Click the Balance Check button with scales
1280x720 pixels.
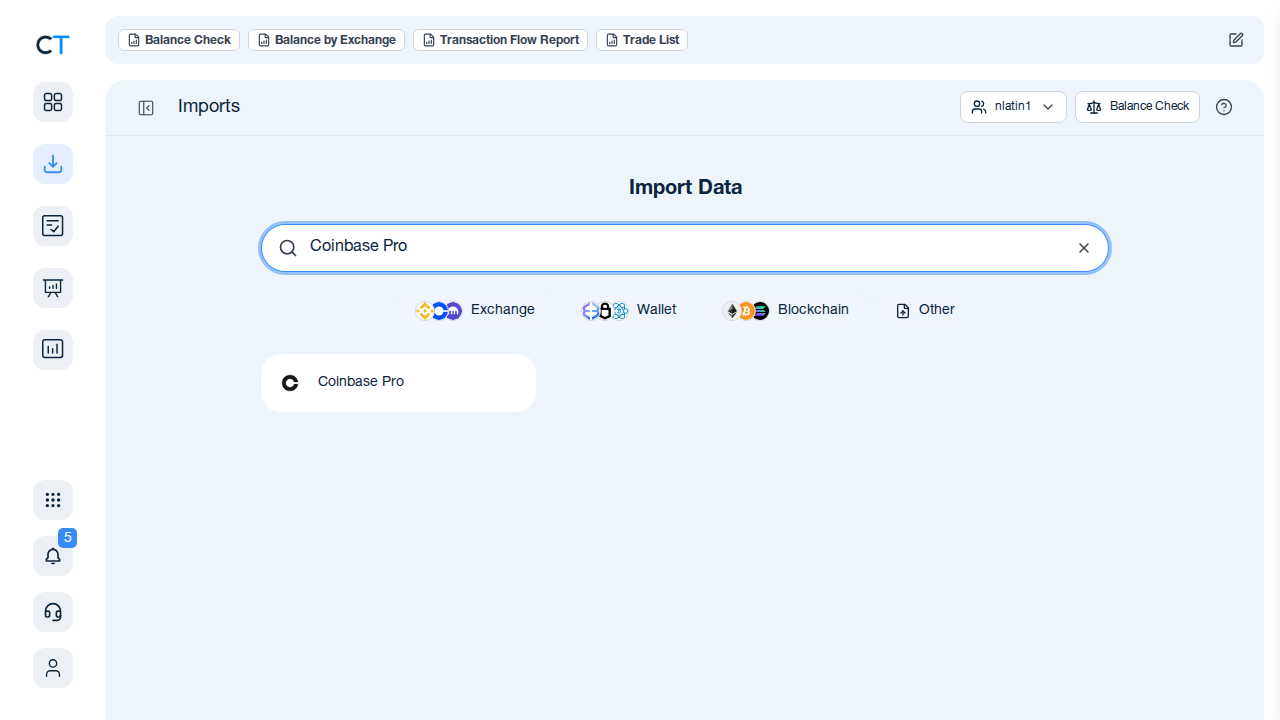(1137, 107)
